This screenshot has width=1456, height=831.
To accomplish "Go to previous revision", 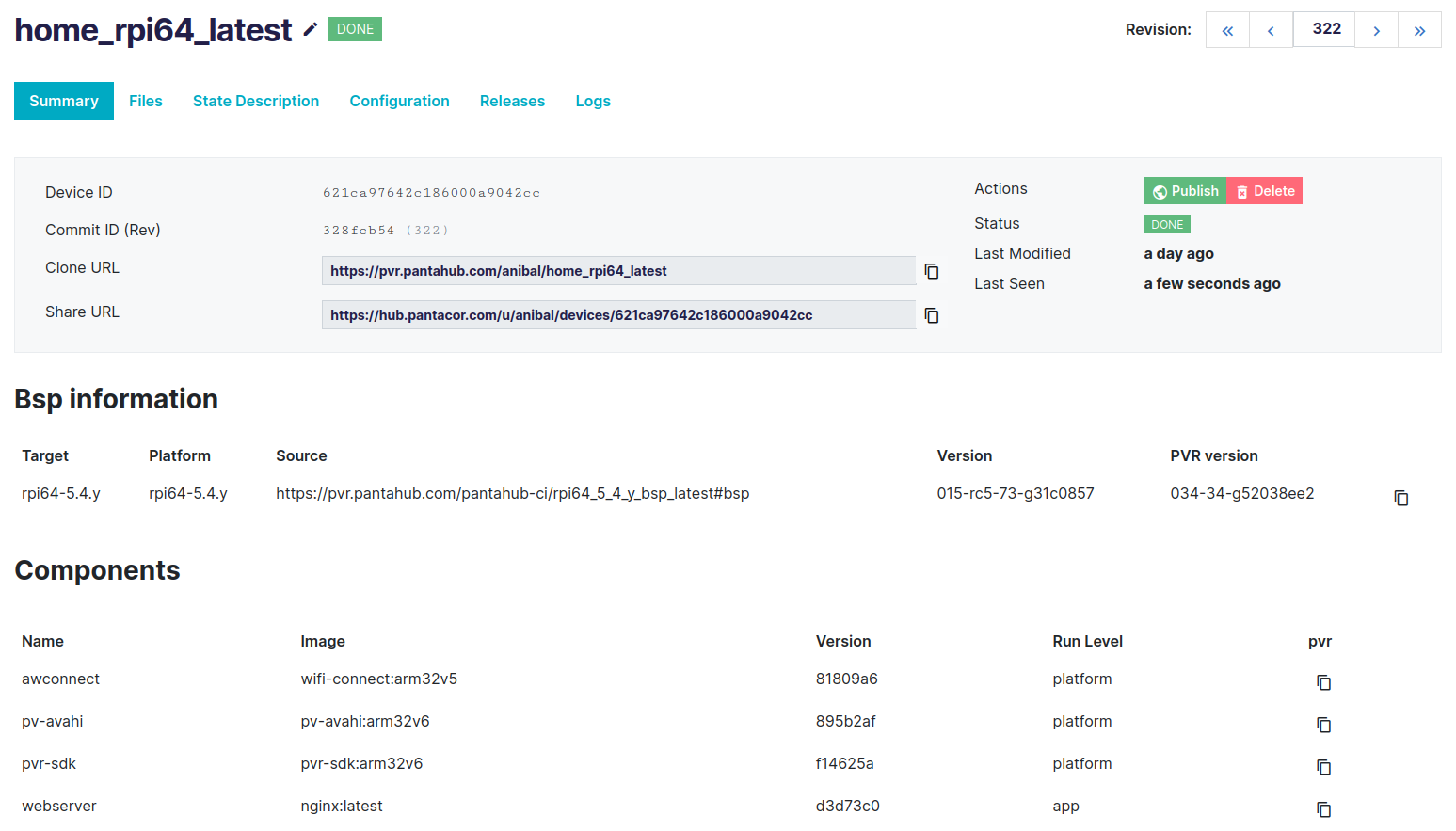I will click(1271, 30).
